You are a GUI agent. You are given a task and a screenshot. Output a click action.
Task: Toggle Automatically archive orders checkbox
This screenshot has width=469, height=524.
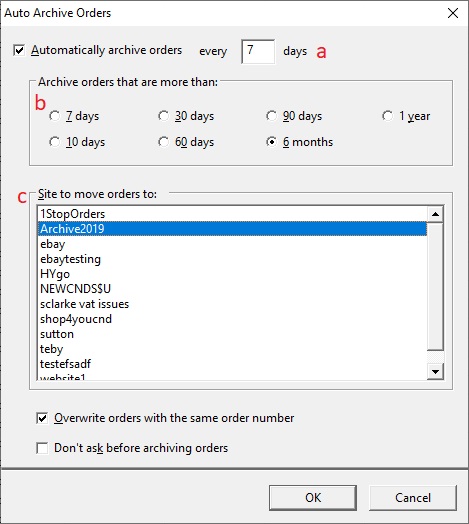[19, 50]
